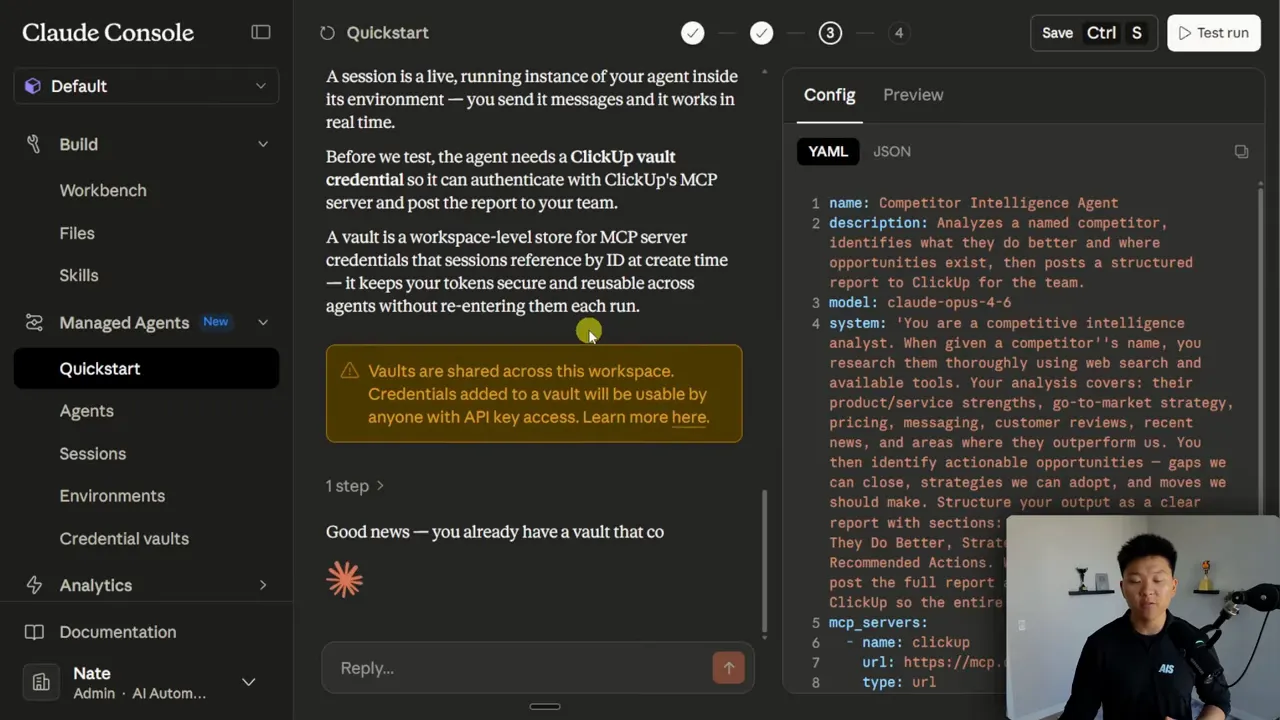Switch to the Preview tab
Screen dimensions: 1280x720
click(x=913, y=95)
